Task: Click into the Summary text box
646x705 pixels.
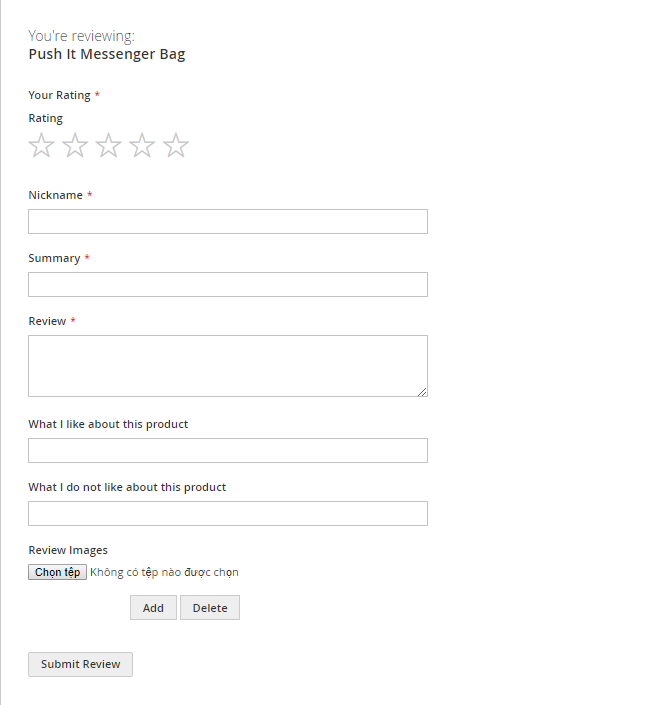Action: (228, 284)
